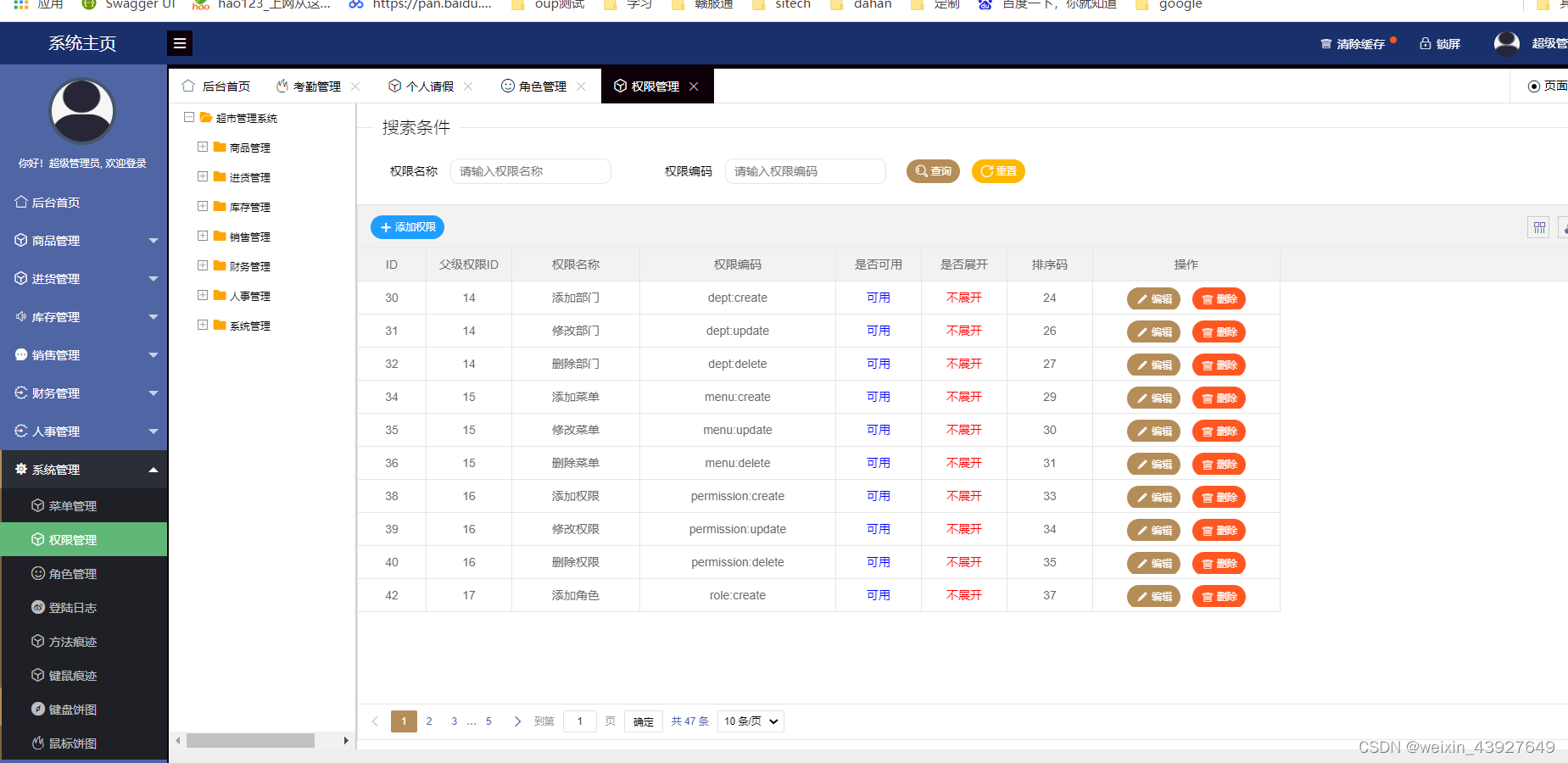1568x763 pixels.
Task: Delete the role:create row
Action: click(1219, 596)
